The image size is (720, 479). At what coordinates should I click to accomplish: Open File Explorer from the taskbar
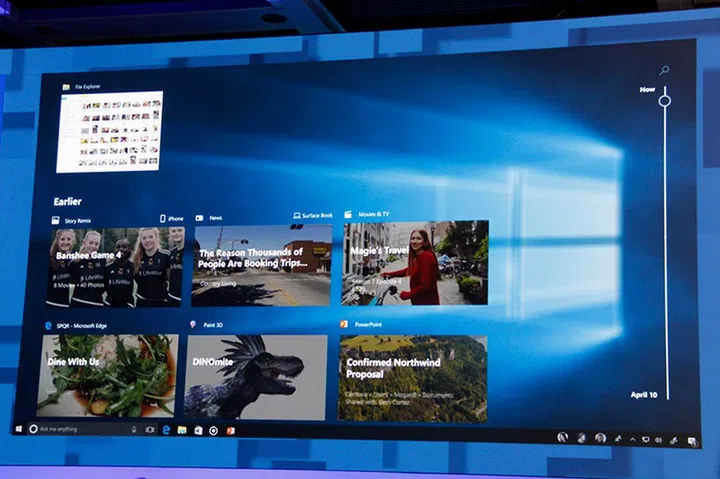click(x=182, y=430)
